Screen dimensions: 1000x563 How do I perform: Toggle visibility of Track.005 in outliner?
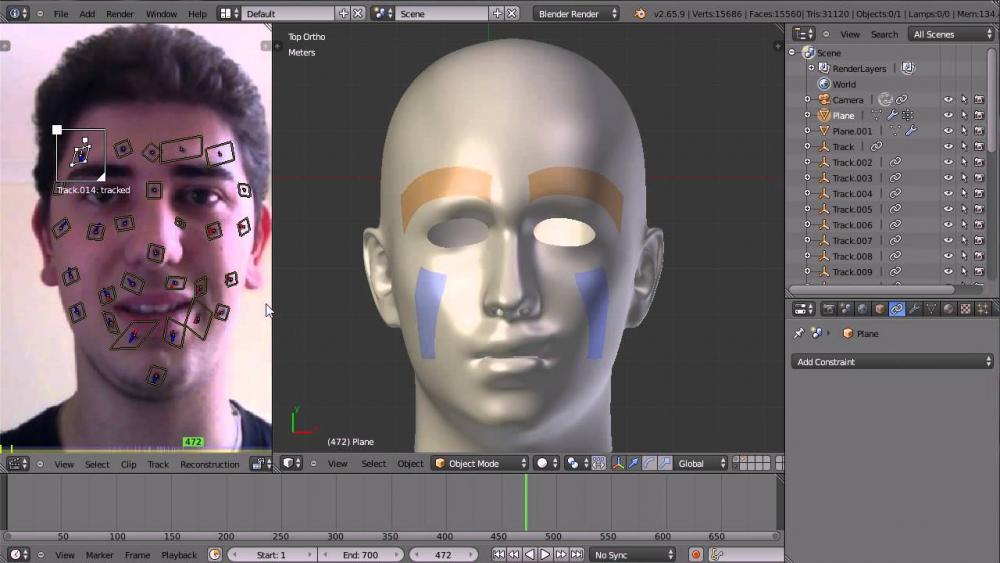(948, 210)
